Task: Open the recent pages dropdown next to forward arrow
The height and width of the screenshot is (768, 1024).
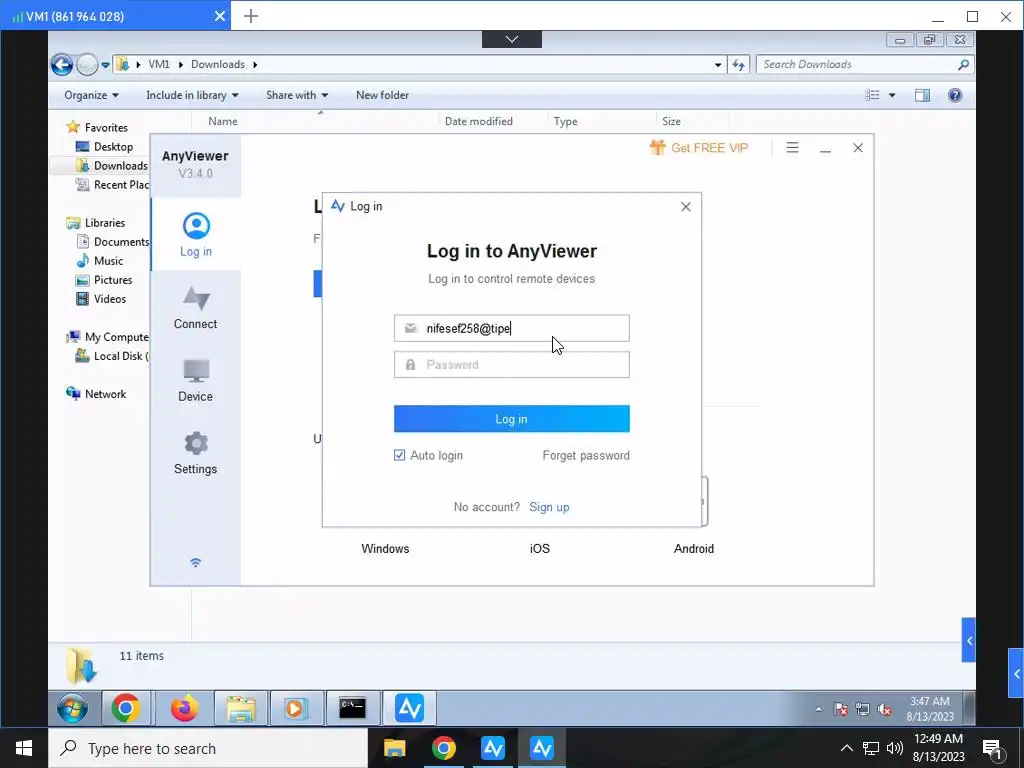Action: 105,65
